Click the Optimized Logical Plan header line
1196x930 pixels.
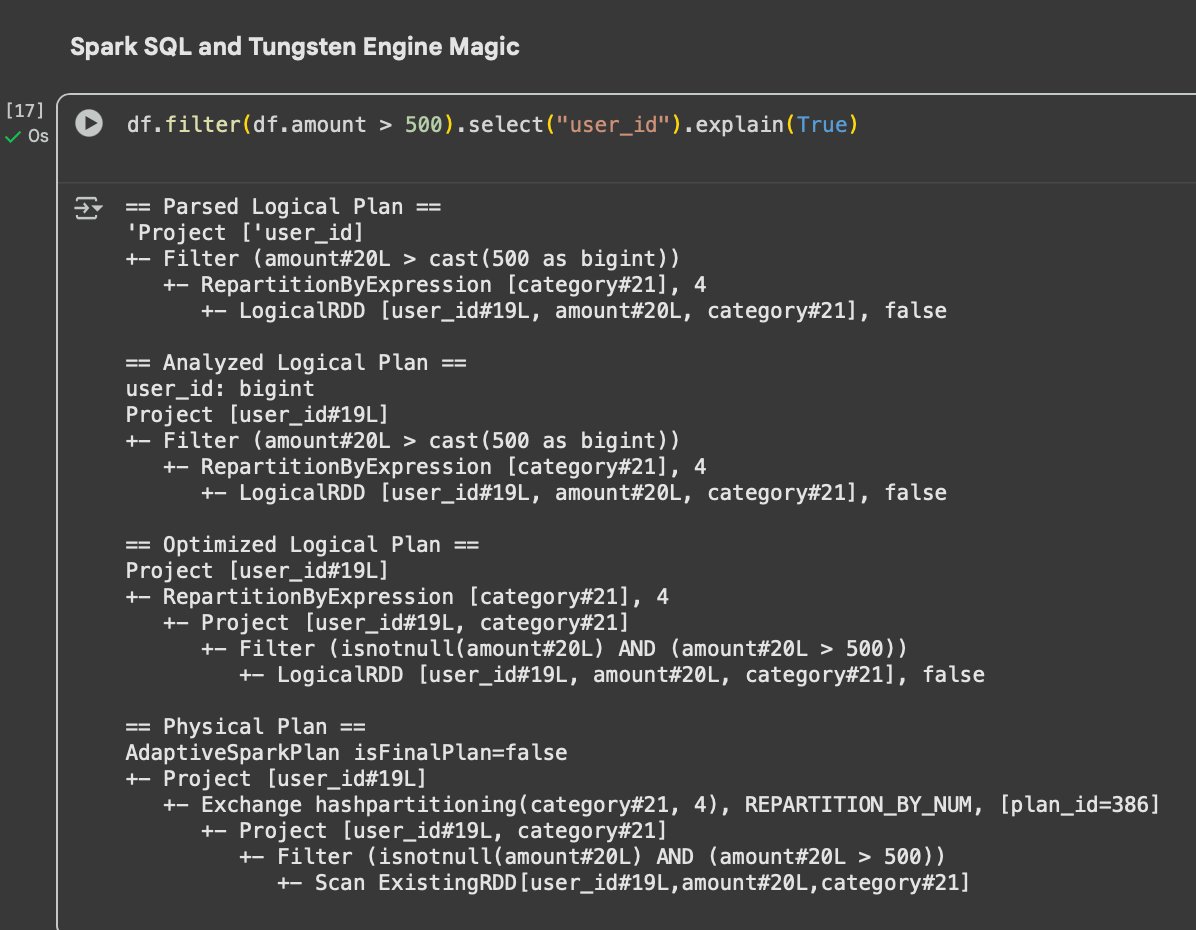(x=302, y=545)
